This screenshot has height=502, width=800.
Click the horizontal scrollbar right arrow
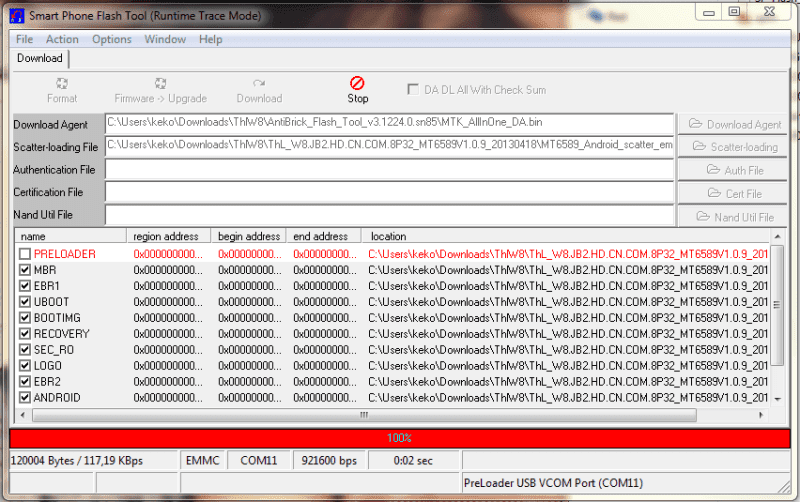tap(761, 415)
